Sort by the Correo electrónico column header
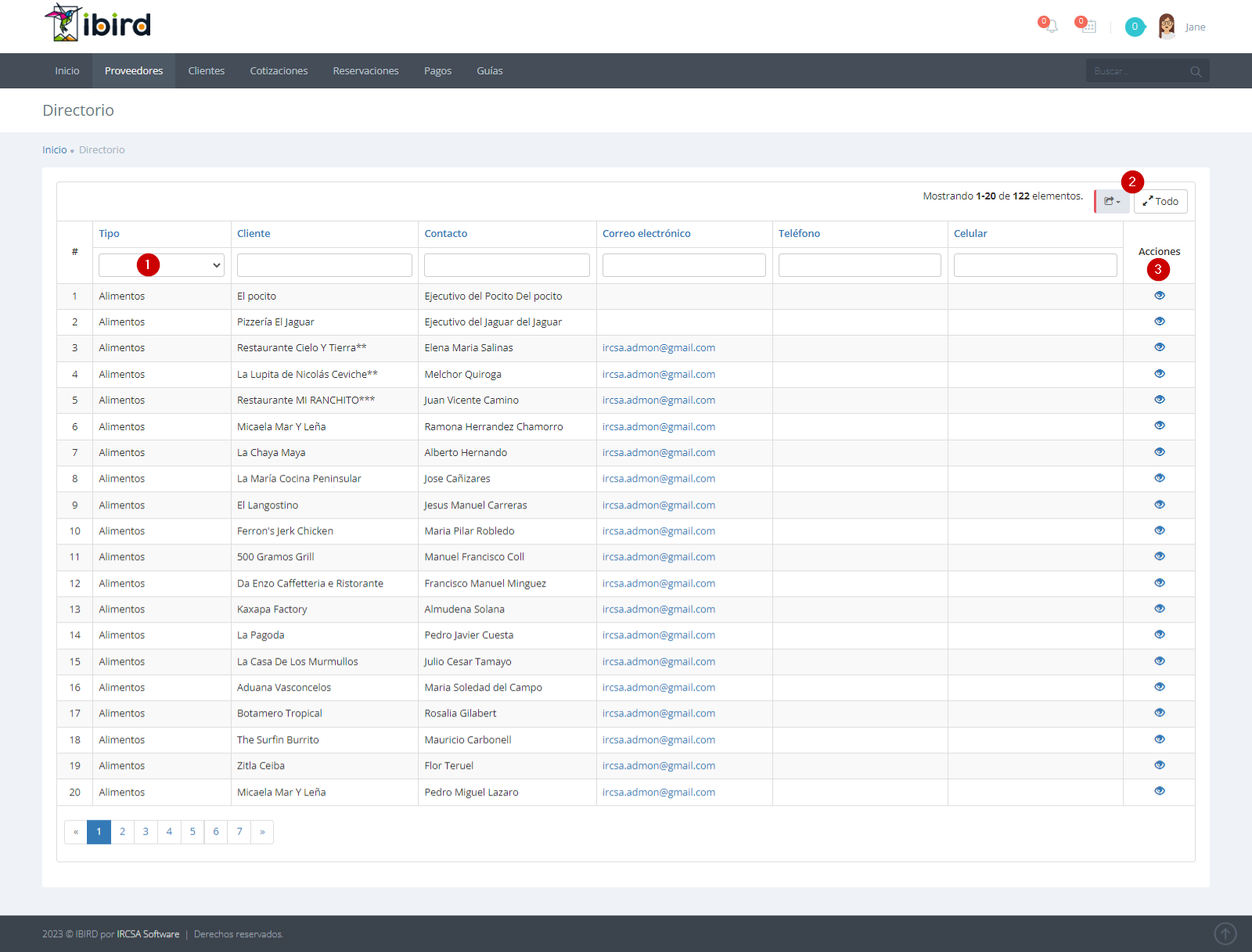The height and width of the screenshot is (952, 1252). 646,234
